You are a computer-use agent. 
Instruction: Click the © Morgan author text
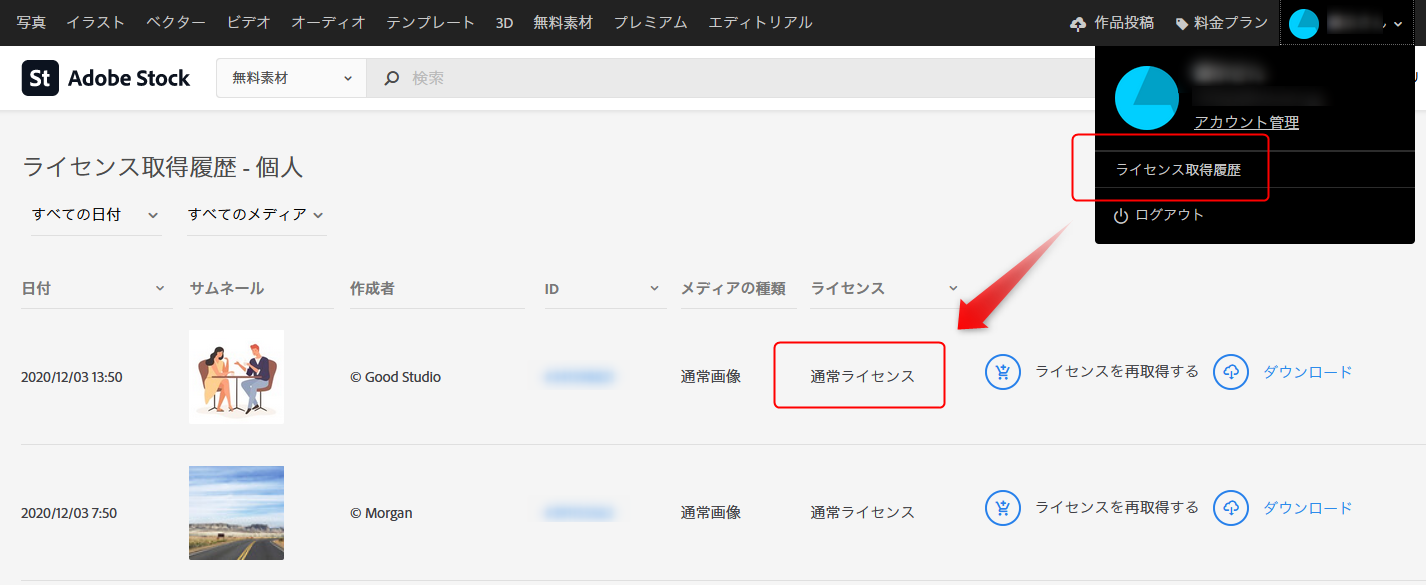click(381, 513)
